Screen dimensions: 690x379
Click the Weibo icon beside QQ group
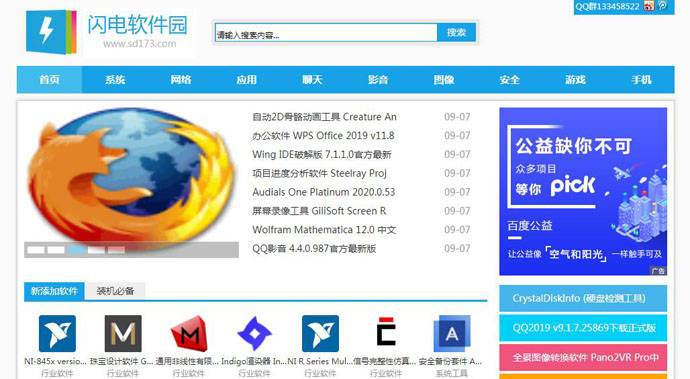(649, 6)
